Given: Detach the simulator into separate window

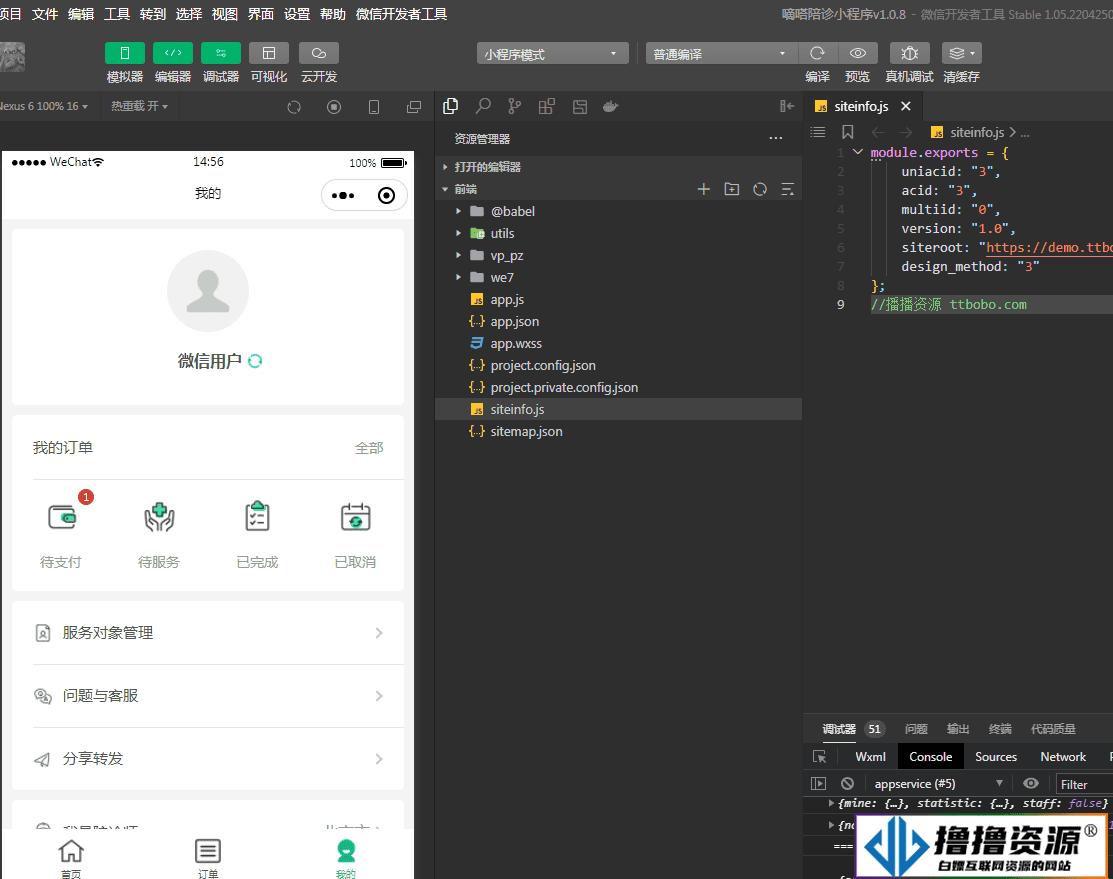Looking at the screenshot, I should pos(414,107).
